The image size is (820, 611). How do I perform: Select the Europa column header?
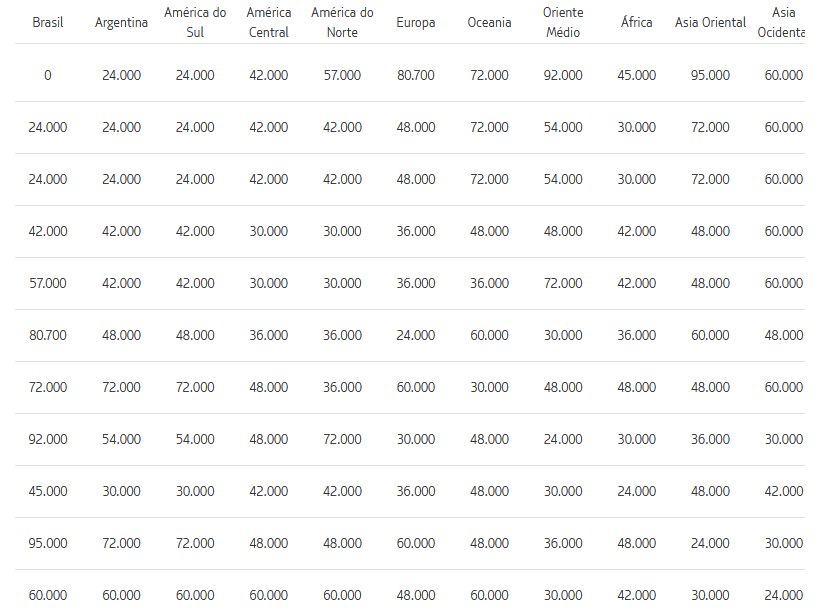[416, 23]
